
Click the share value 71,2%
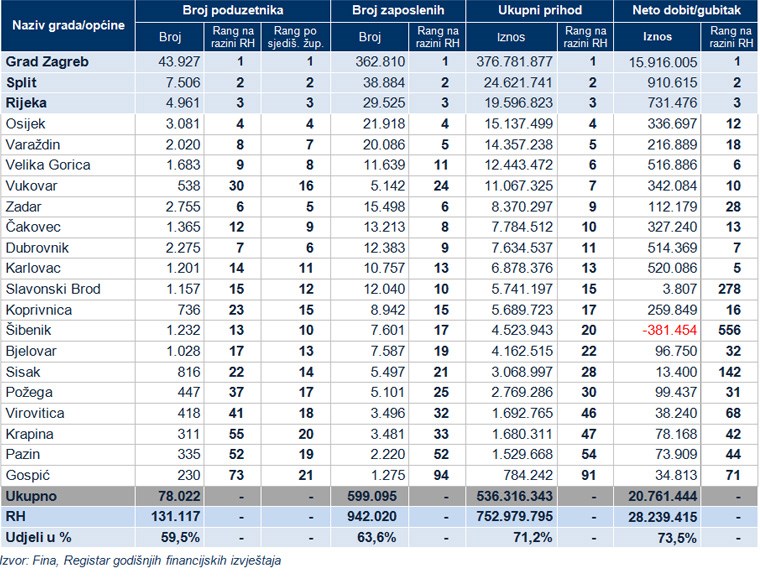[533, 537]
